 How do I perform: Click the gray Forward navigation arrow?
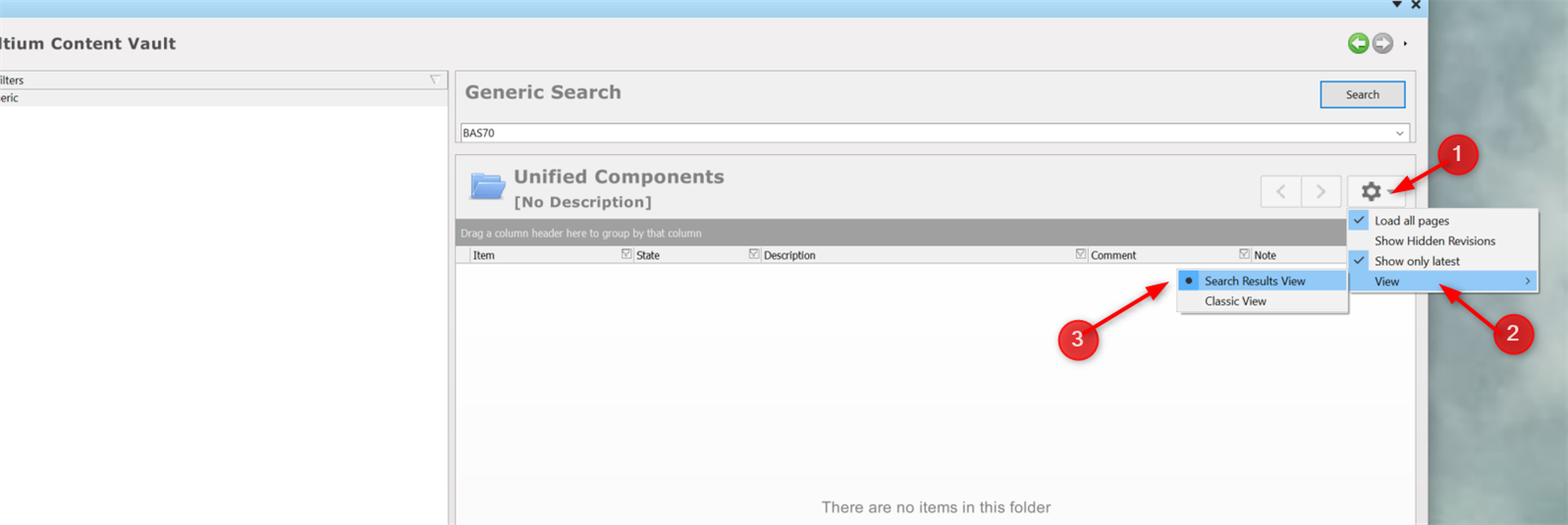point(1382,43)
